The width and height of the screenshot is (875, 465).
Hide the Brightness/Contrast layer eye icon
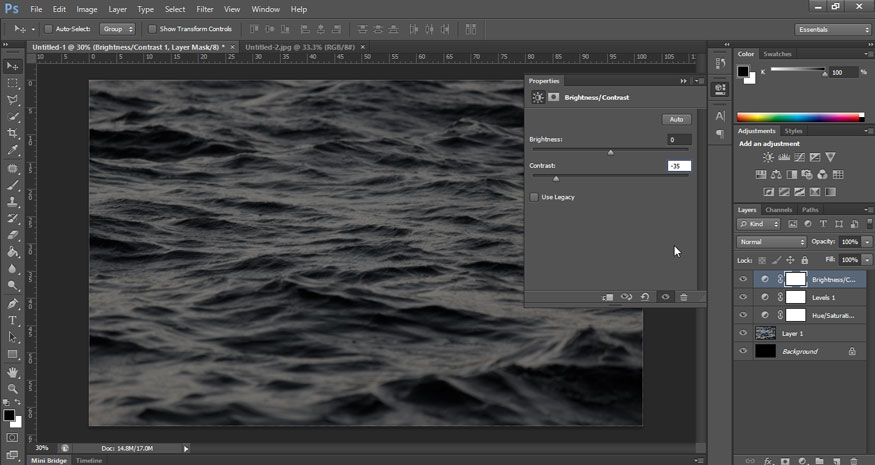tap(743, 279)
